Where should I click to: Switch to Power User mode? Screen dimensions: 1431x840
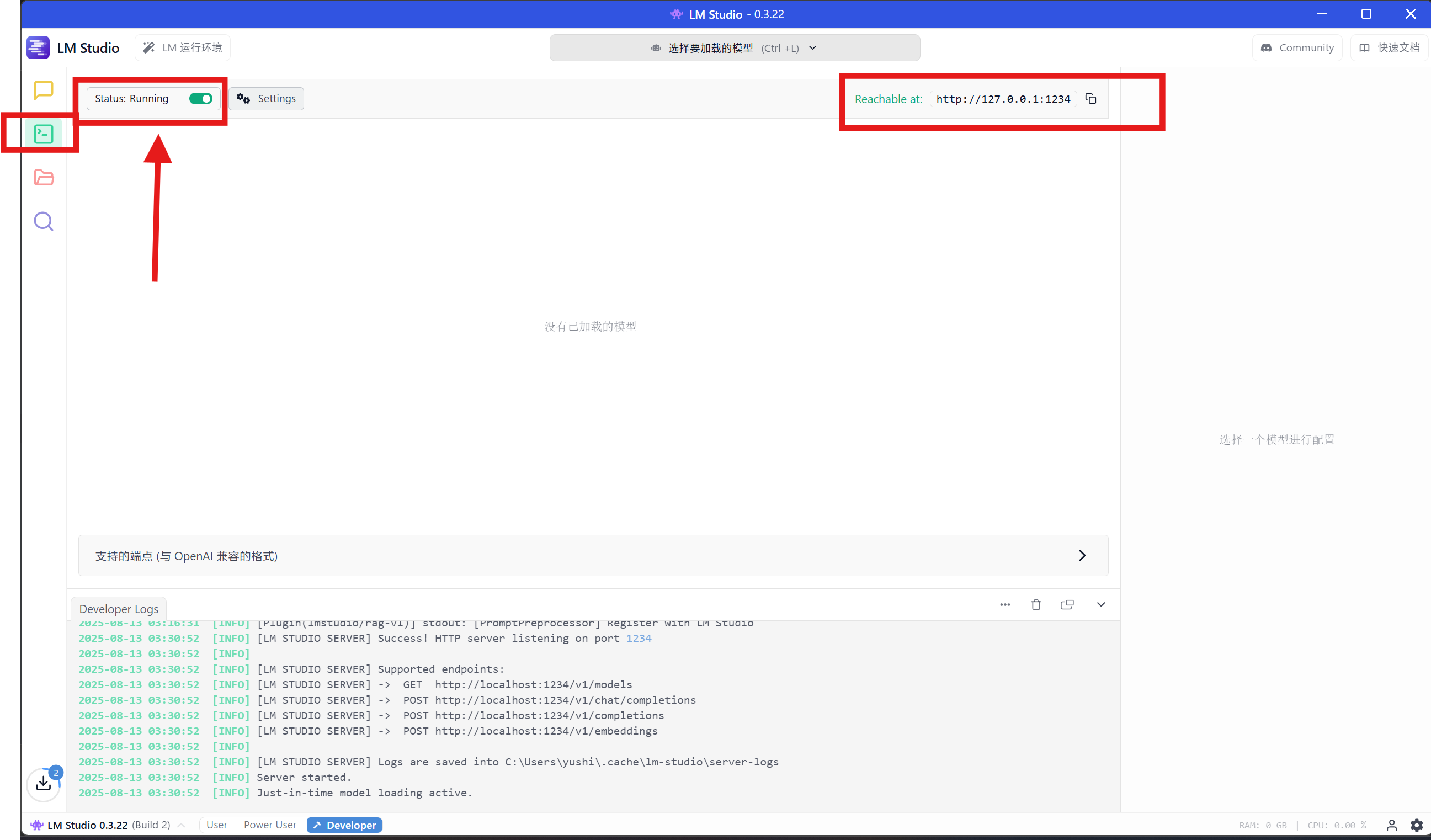[270, 825]
